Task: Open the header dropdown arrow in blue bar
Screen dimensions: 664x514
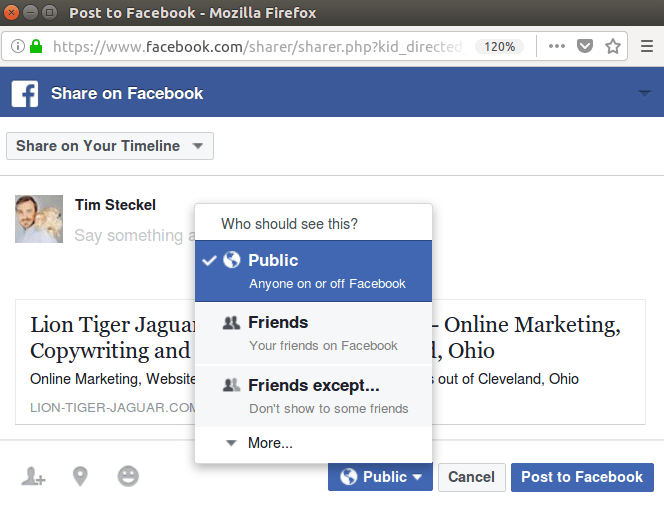Action: pos(645,94)
